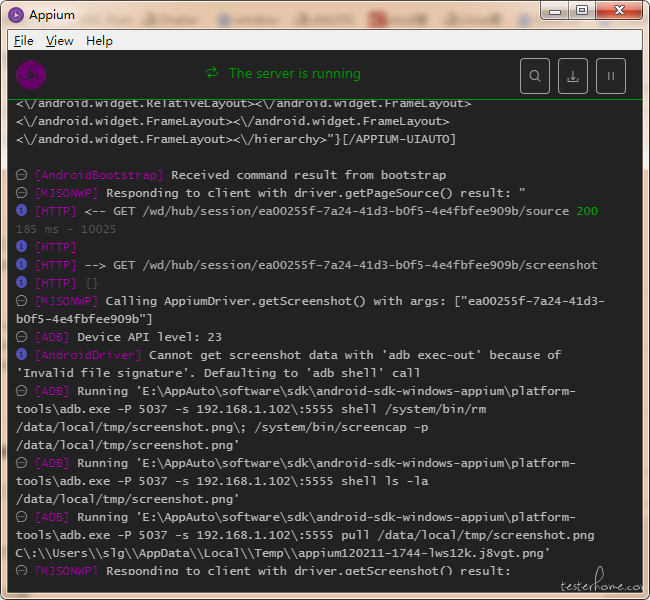Click the '[AndroidDriver]' log tag
This screenshot has width=650, height=600.
pyautogui.click(x=88, y=355)
